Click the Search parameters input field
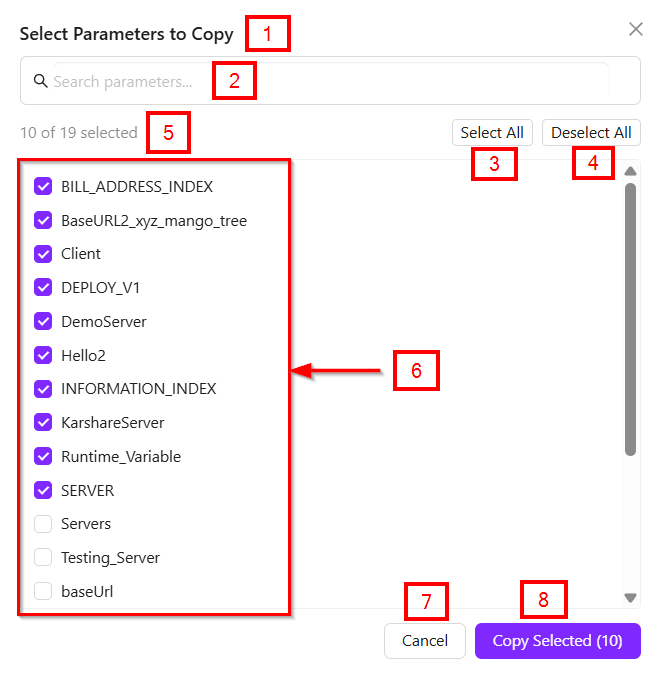 330,82
